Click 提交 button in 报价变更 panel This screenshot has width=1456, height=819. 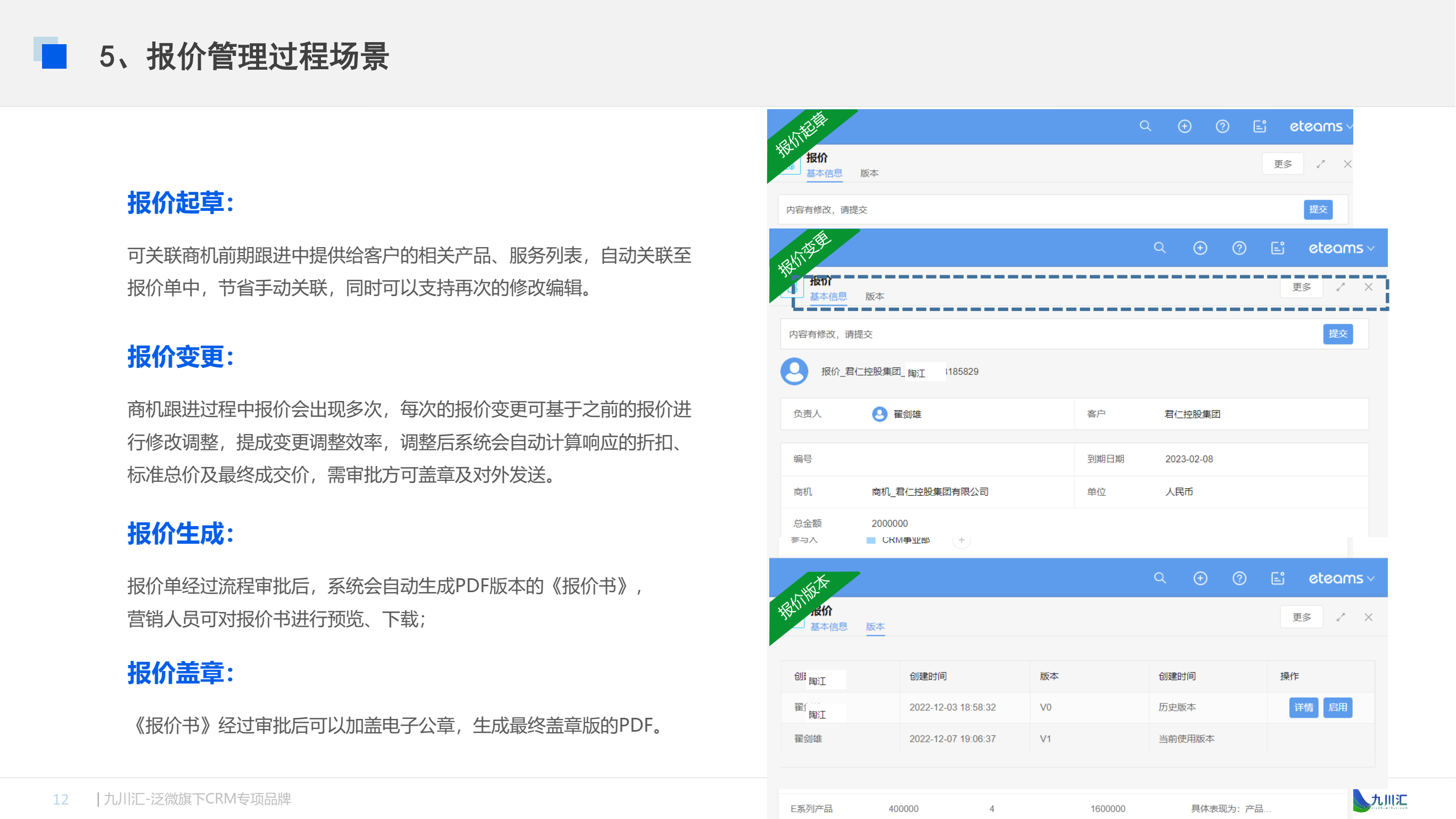(x=1337, y=333)
